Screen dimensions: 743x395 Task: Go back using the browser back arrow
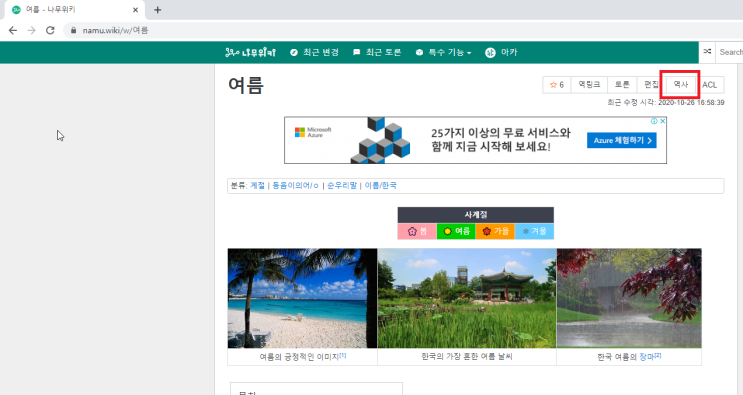coord(13,30)
